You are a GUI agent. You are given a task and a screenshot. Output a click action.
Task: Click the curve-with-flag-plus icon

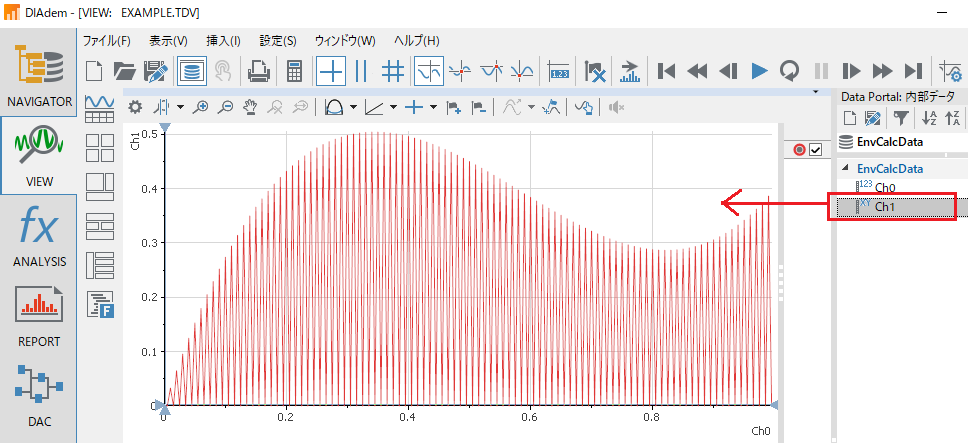(551, 108)
